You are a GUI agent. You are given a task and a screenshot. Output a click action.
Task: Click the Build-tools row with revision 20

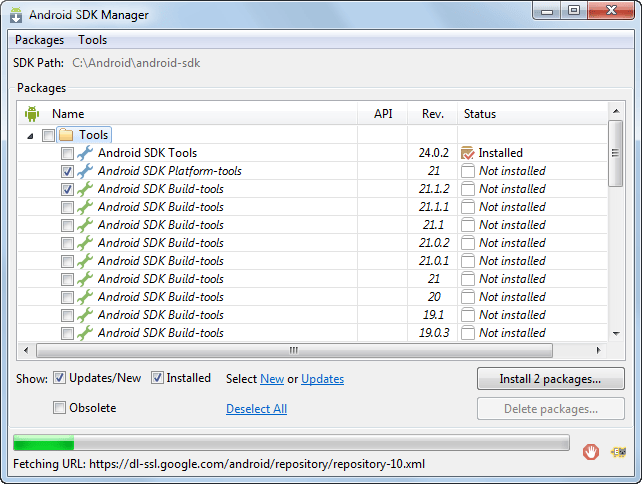click(312, 297)
